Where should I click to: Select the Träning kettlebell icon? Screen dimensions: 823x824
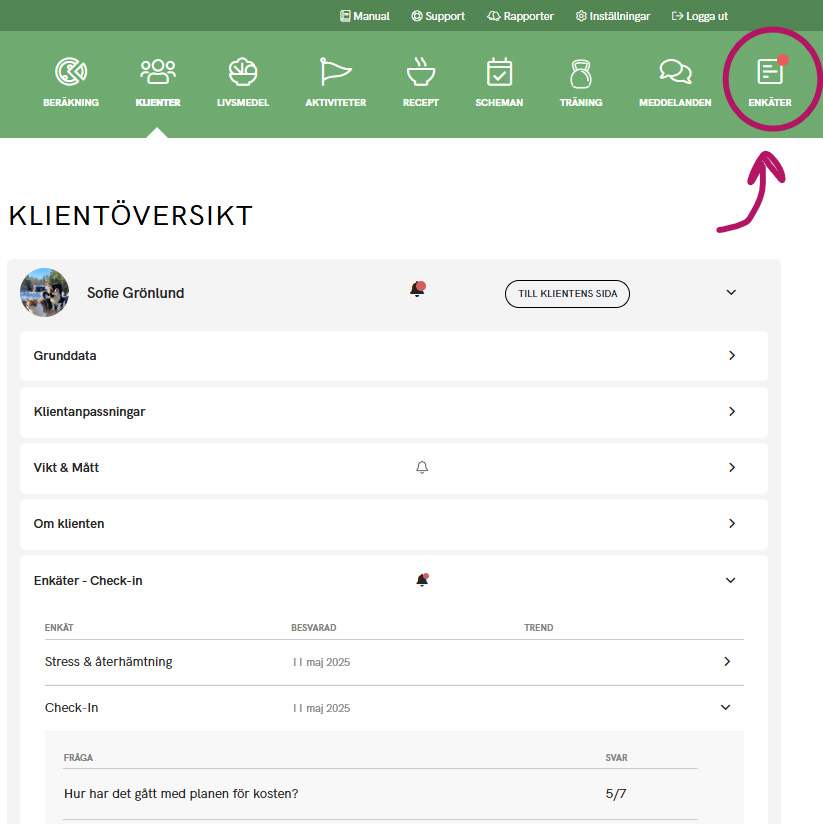(x=580, y=73)
